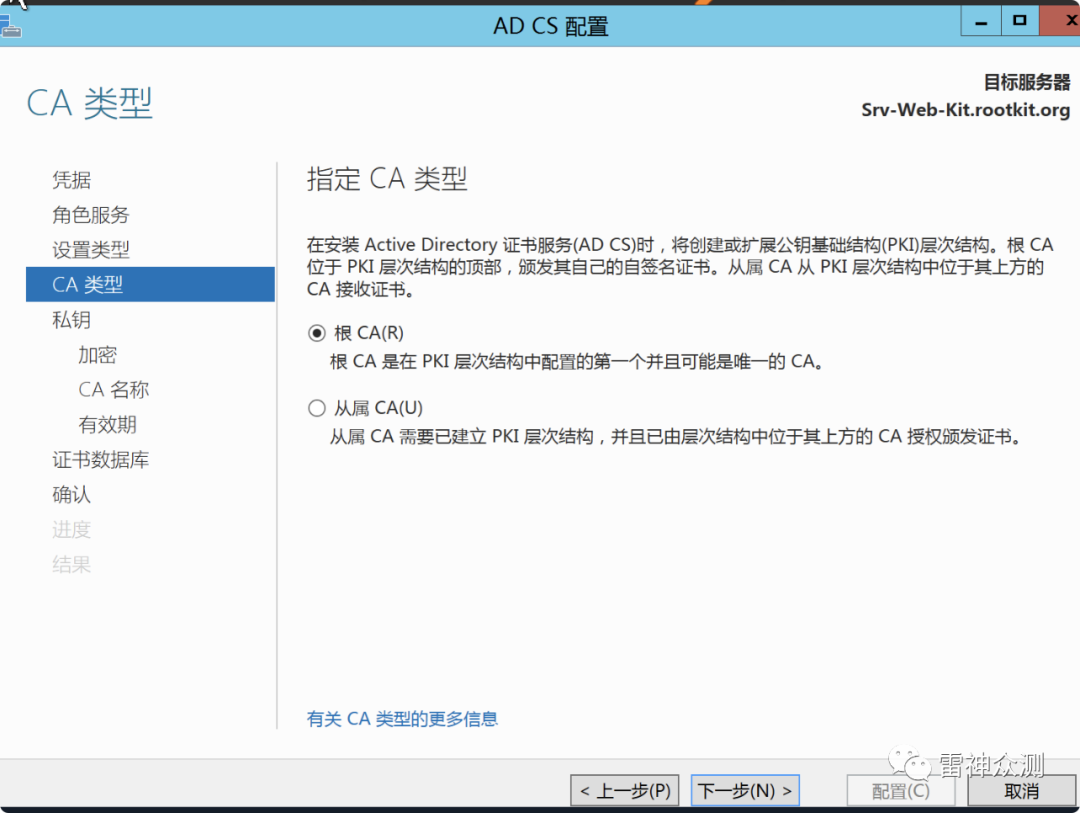Image resolution: width=1080 pixels, height=813 pixels.
Task: Open the CA 名称 sub-step
Action: (114, 390)
